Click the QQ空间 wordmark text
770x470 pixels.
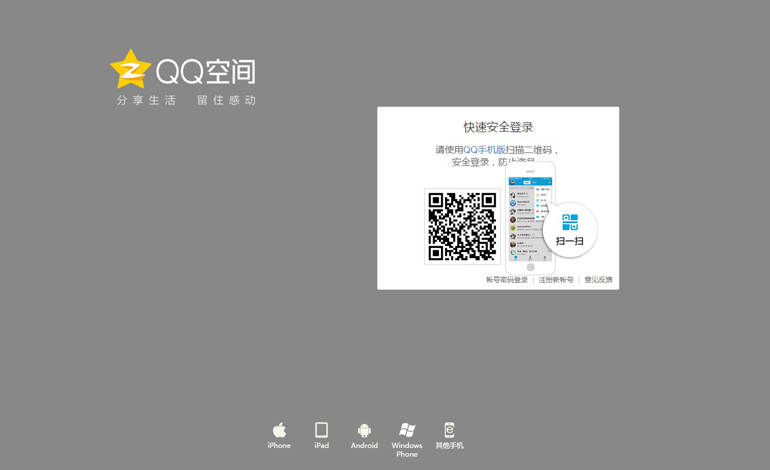pyautogui.click(x=206, y=72)
